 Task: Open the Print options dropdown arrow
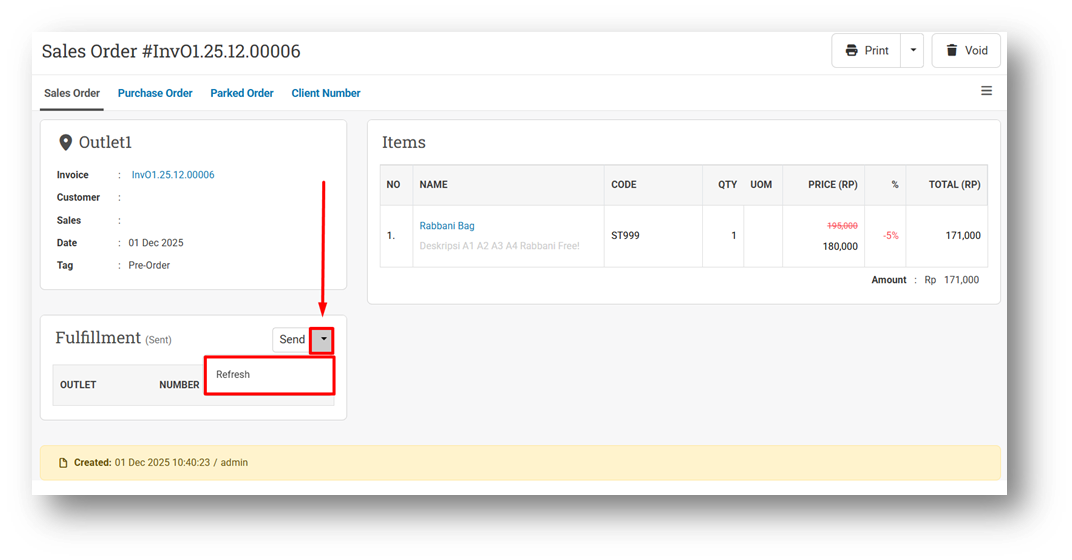913,51
